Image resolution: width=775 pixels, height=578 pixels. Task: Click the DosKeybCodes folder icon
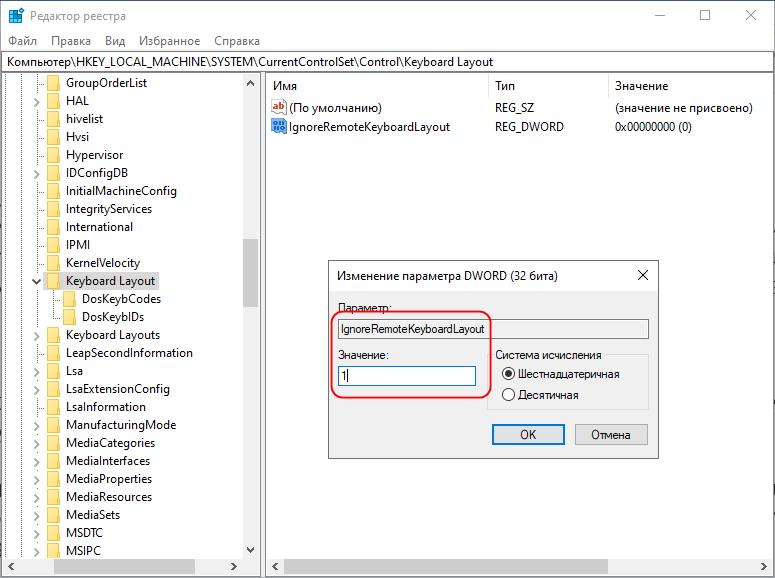(70, 299)
